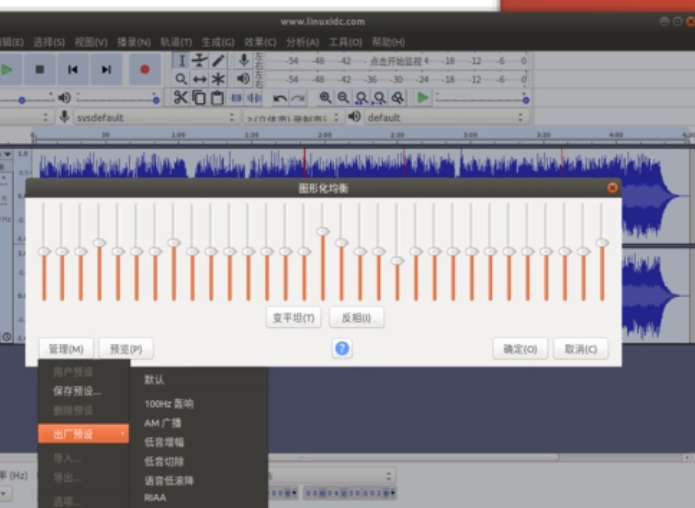This screenshot has width=695, height=508.
Task: Open the 工具(O) menu
Action: coord(345,42)
